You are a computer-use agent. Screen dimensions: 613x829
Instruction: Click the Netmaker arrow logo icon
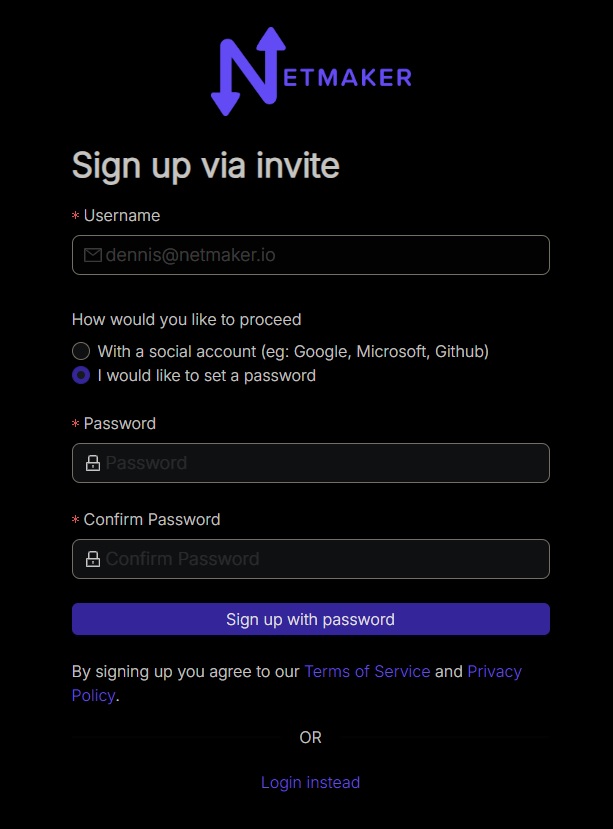pyautogui.click(x=249, y=71)
